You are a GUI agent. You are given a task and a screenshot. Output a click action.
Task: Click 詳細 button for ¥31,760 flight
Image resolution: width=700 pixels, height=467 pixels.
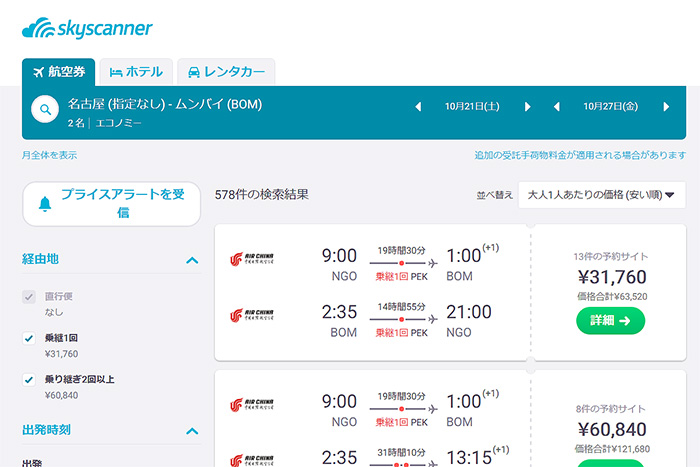[610, 320]
